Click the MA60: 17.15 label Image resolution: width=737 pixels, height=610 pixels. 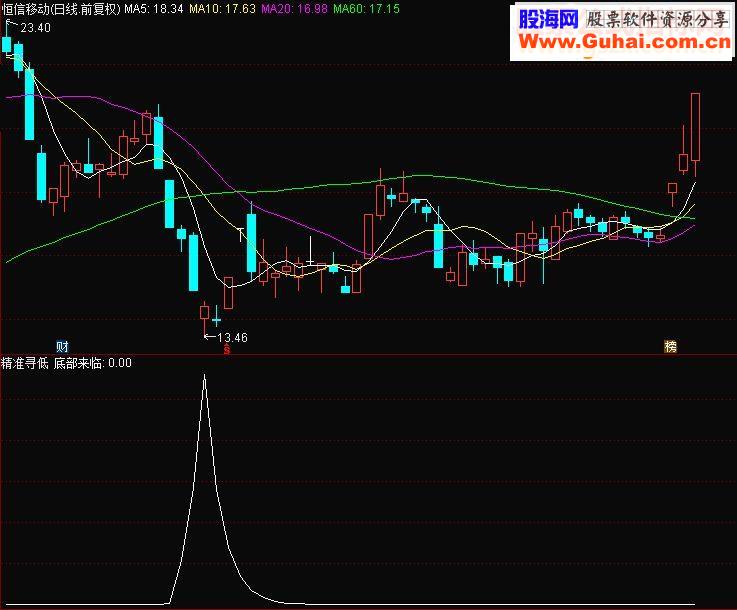coord(367,9)
